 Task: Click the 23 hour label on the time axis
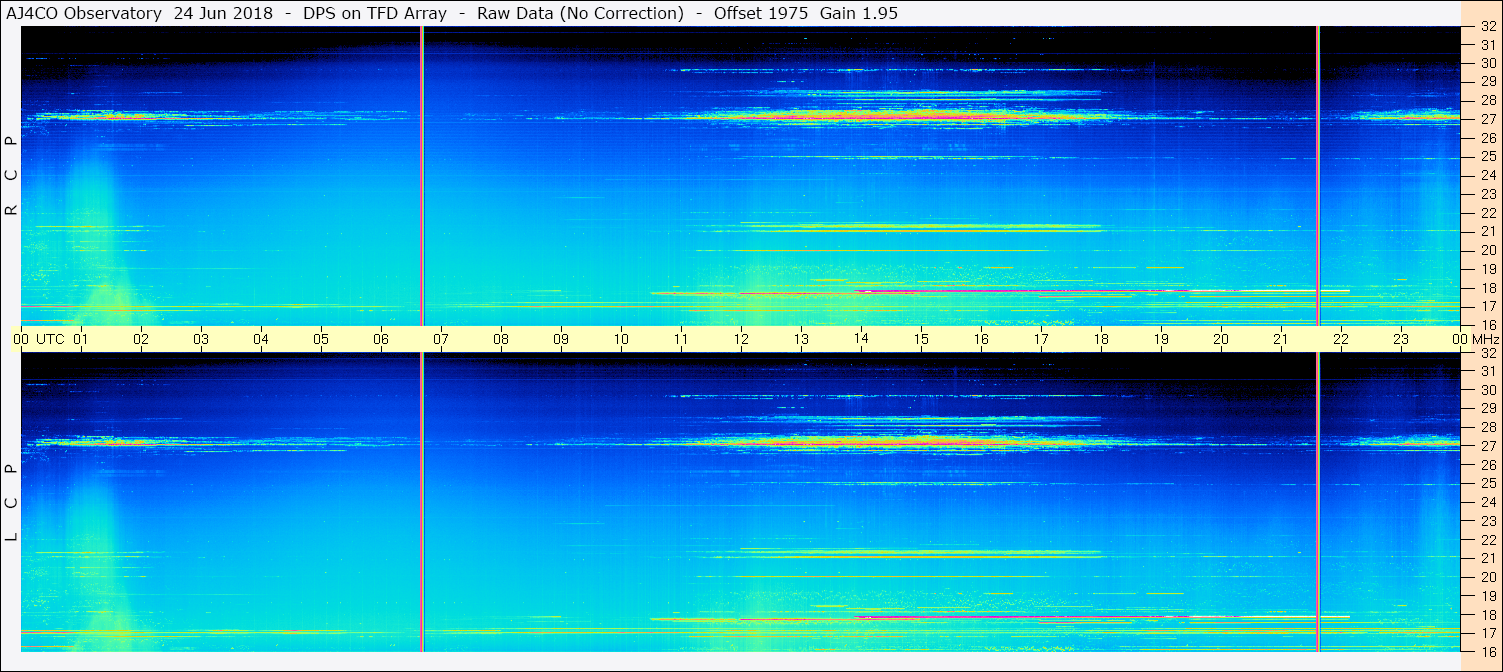point(1401,339)
